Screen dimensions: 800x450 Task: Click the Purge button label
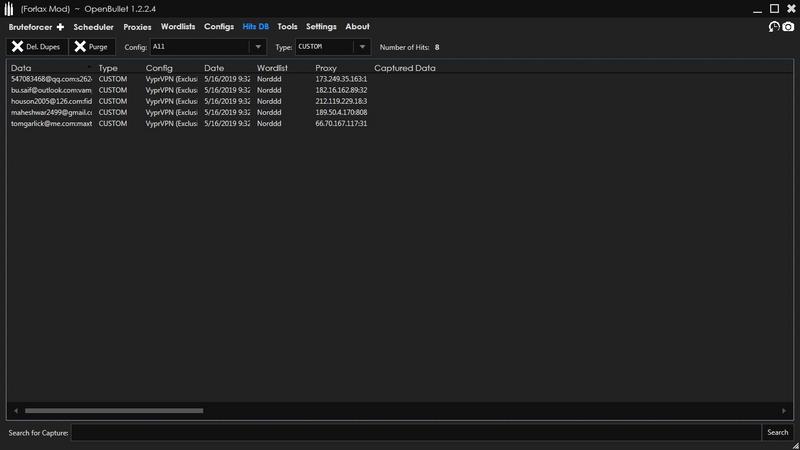(x=98, y=47)
